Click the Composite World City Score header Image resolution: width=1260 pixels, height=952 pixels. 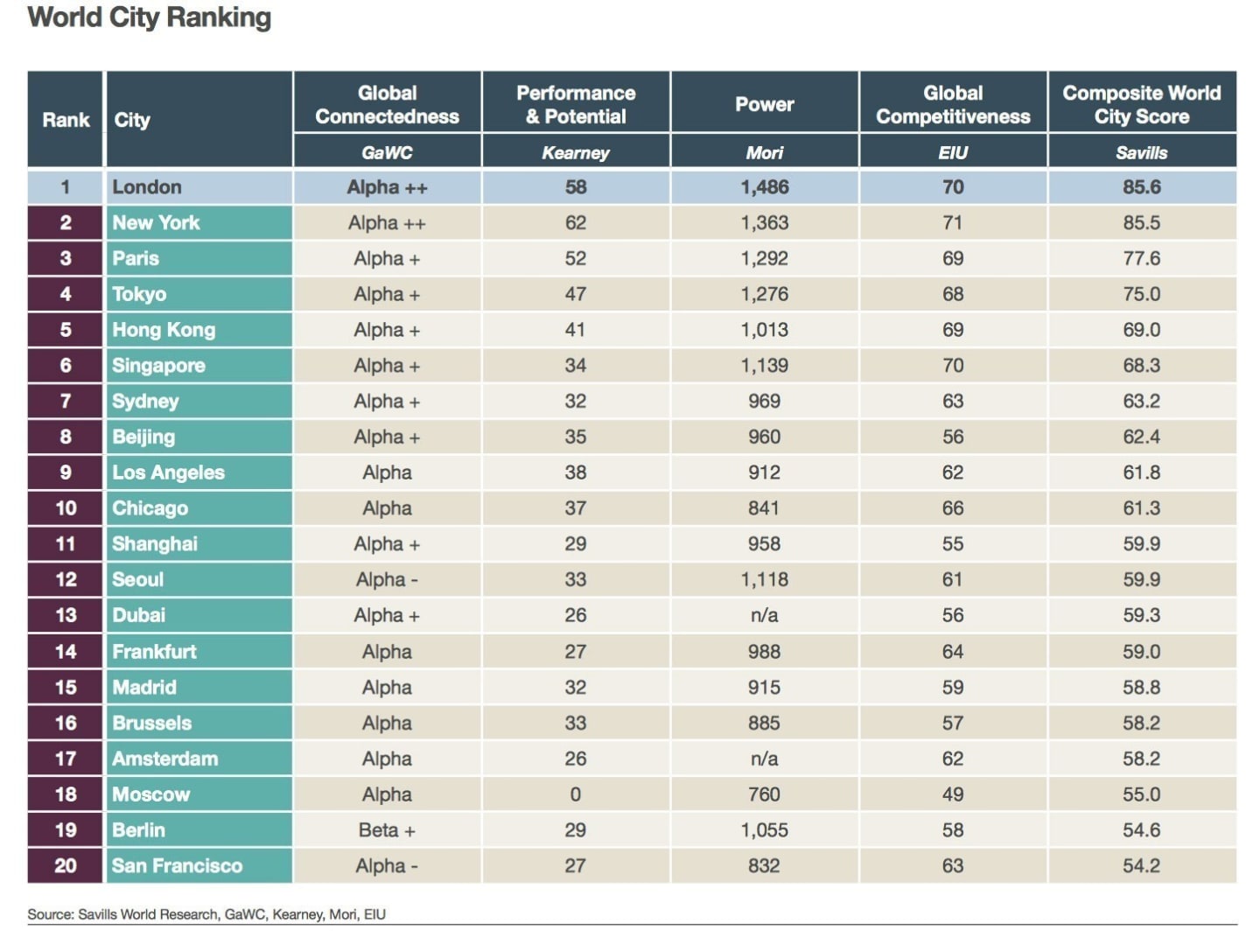1142,102
